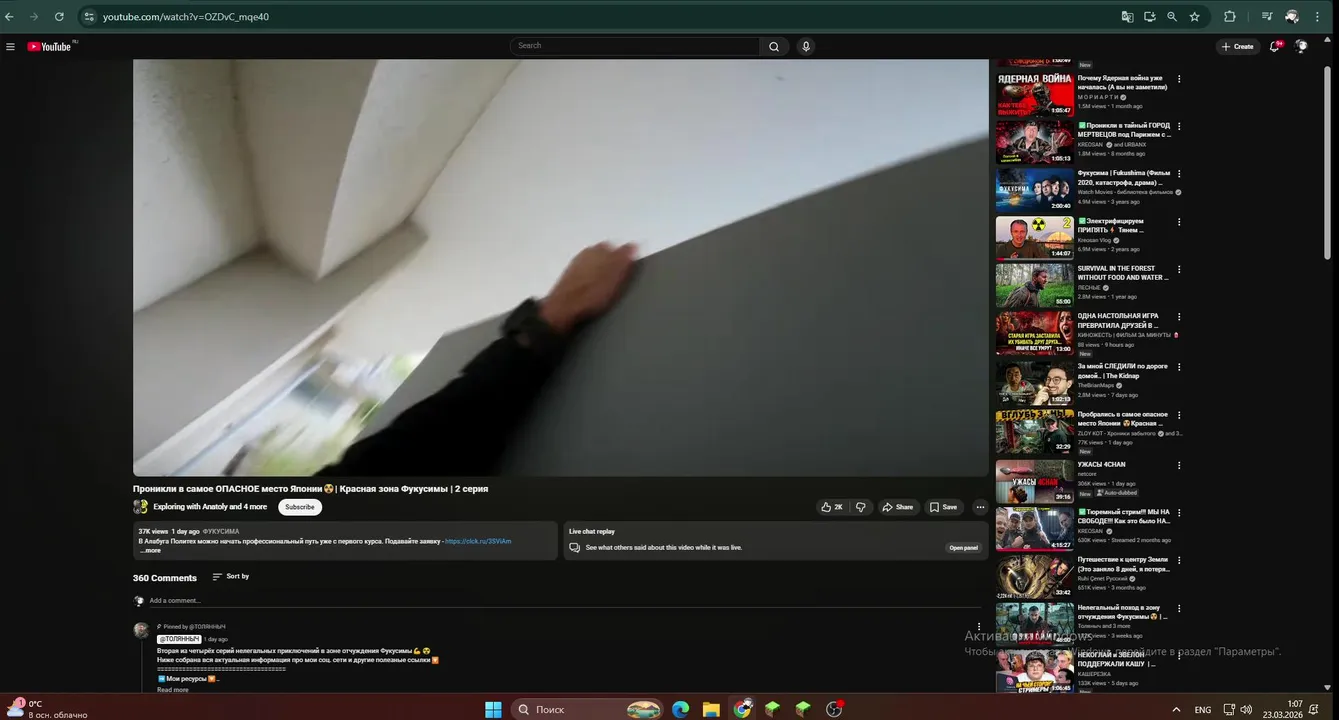The height and width of the screenshot is (720, 1339).
Task: Open the volume control in system tray
Action: coord(1246,710)
